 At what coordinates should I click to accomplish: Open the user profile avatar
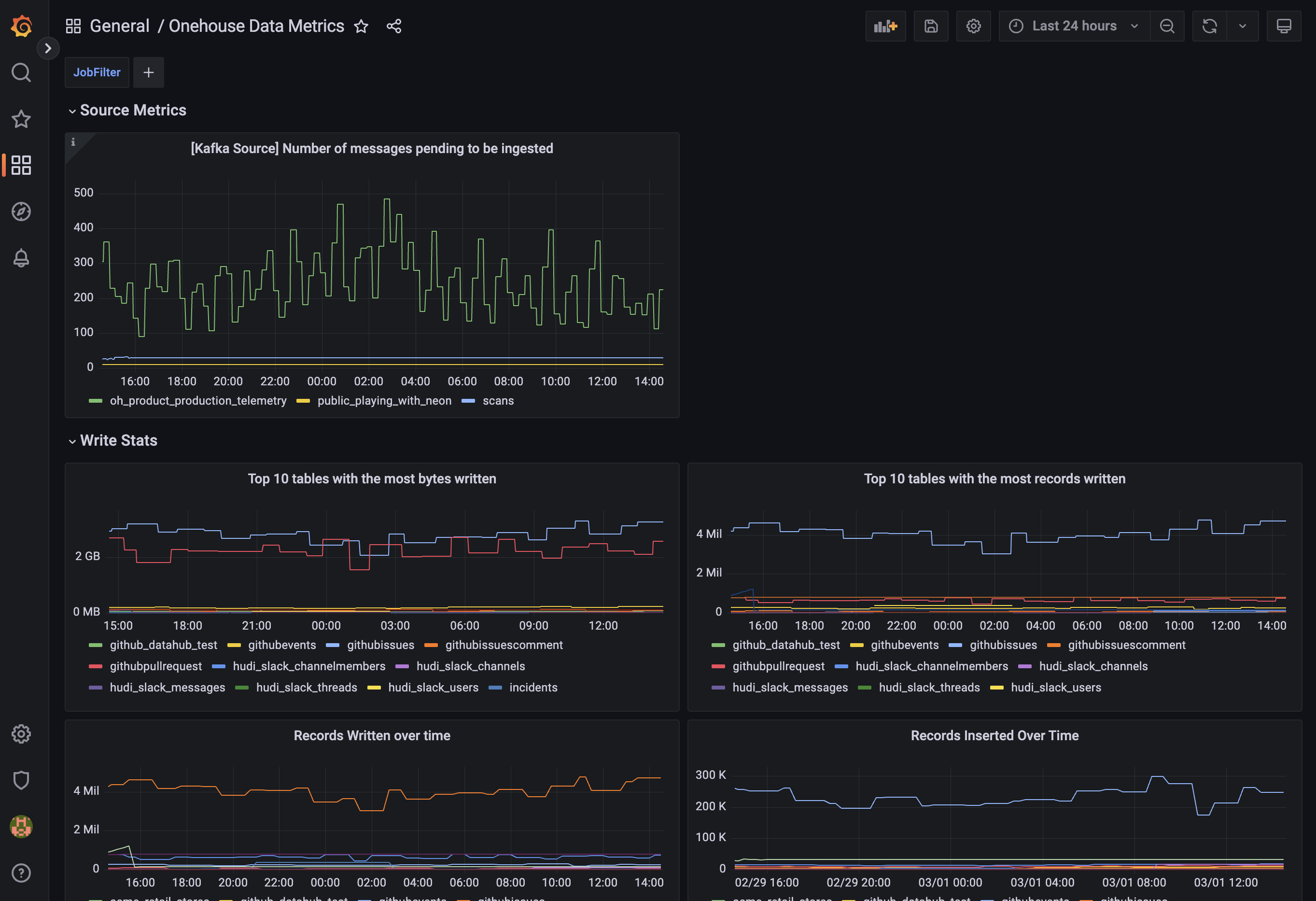click(x=21, y=827)
